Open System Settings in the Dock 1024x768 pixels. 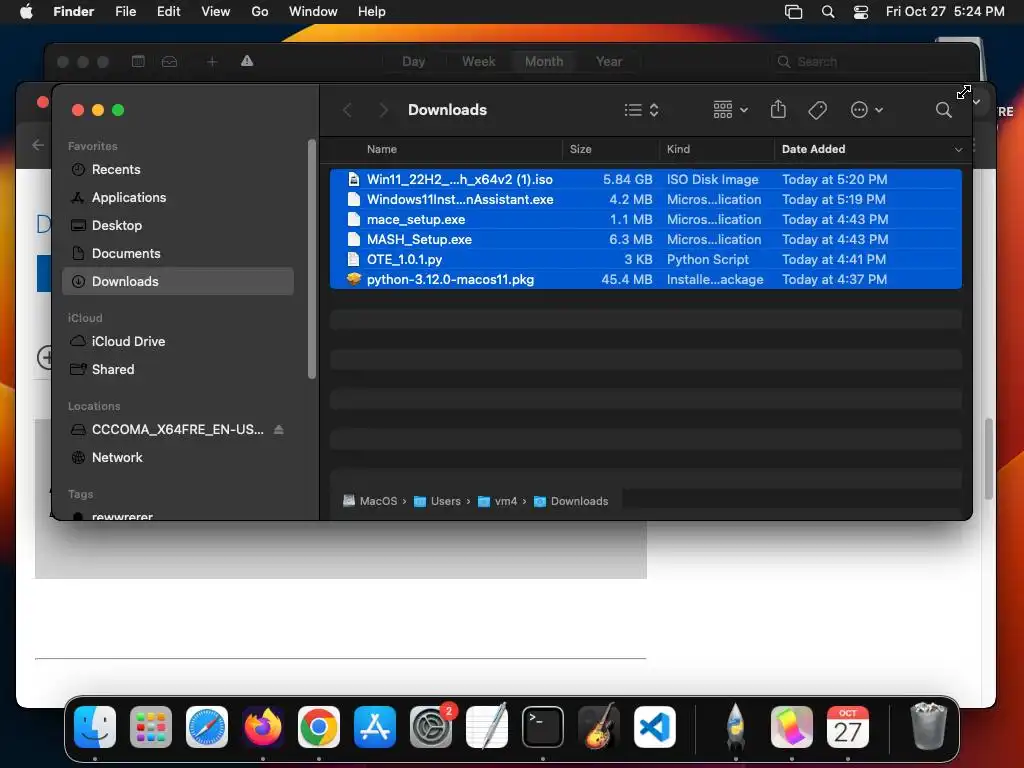click(431, 727)
